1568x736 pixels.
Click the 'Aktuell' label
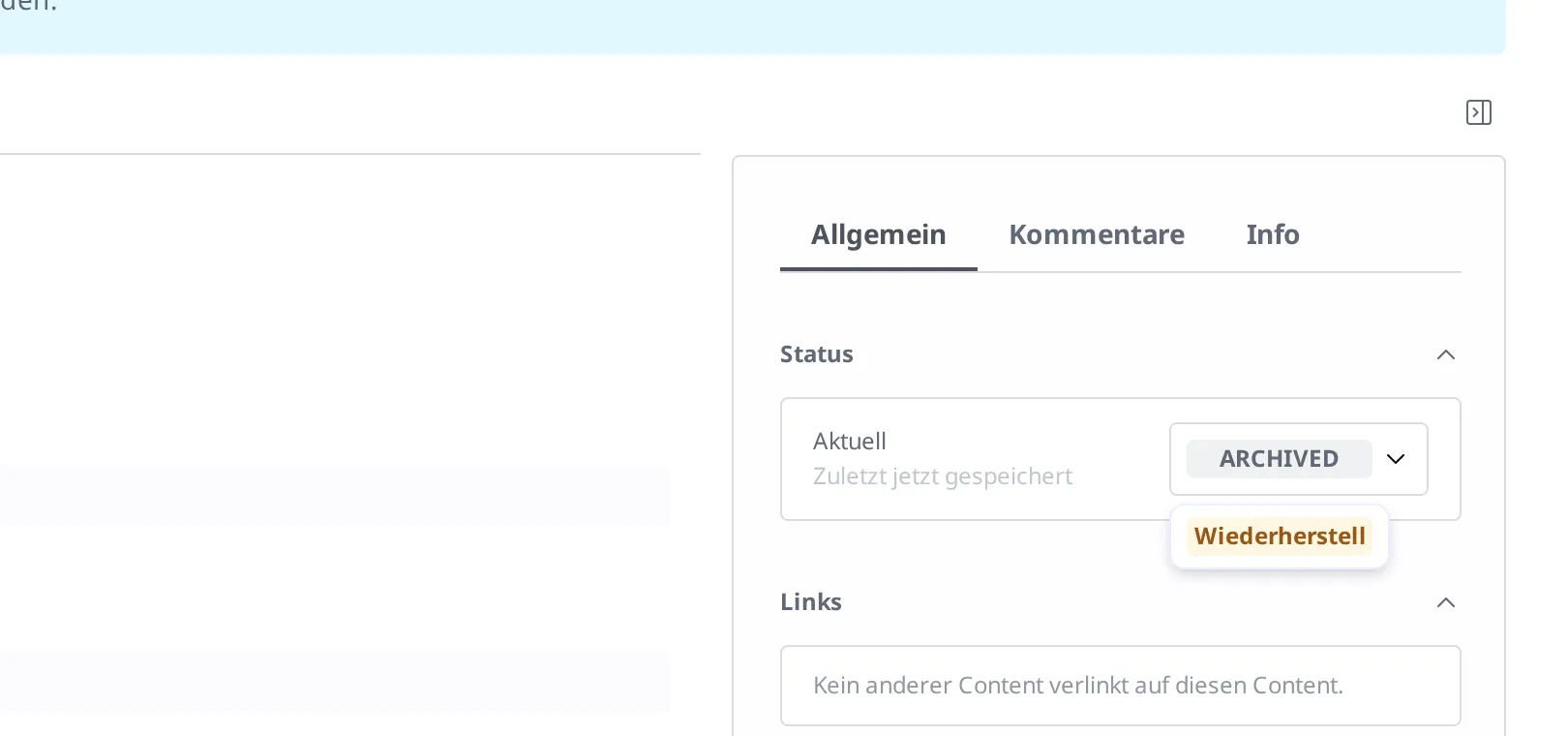point(849,442)
